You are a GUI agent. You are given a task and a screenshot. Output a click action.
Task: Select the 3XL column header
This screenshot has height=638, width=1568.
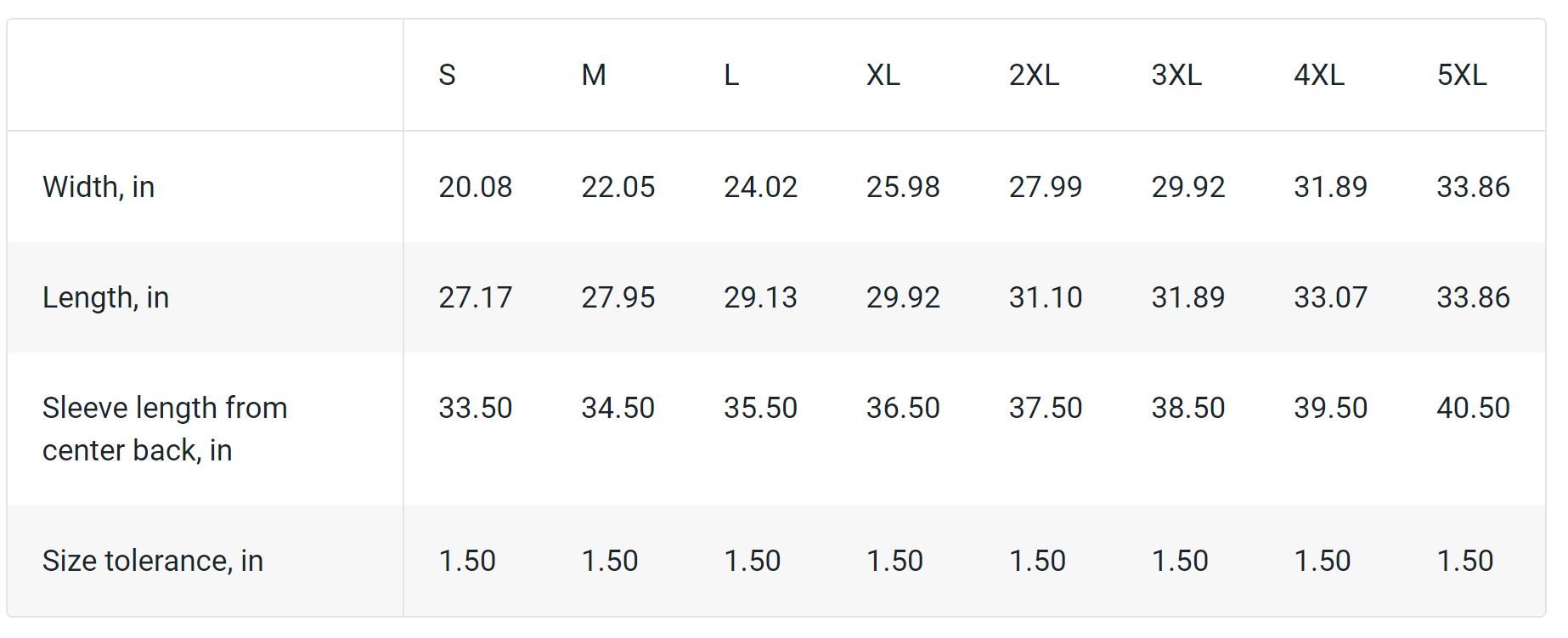[x=1176, y=76]
